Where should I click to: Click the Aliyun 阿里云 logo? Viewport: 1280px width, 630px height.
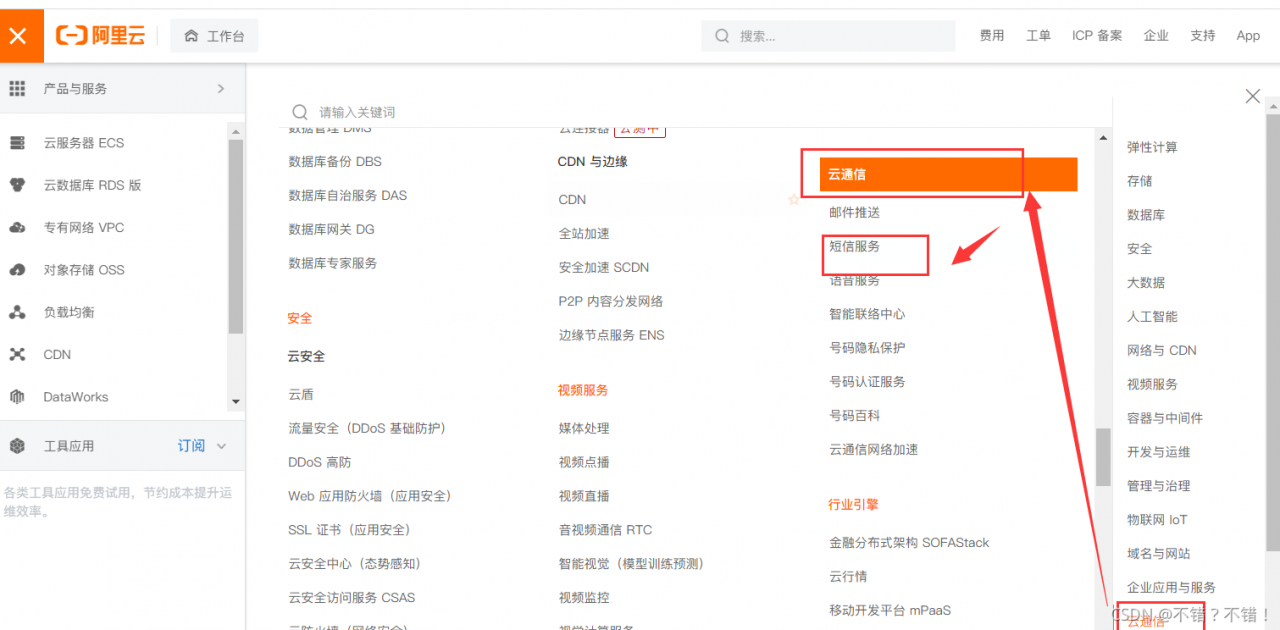click(100, 36)
